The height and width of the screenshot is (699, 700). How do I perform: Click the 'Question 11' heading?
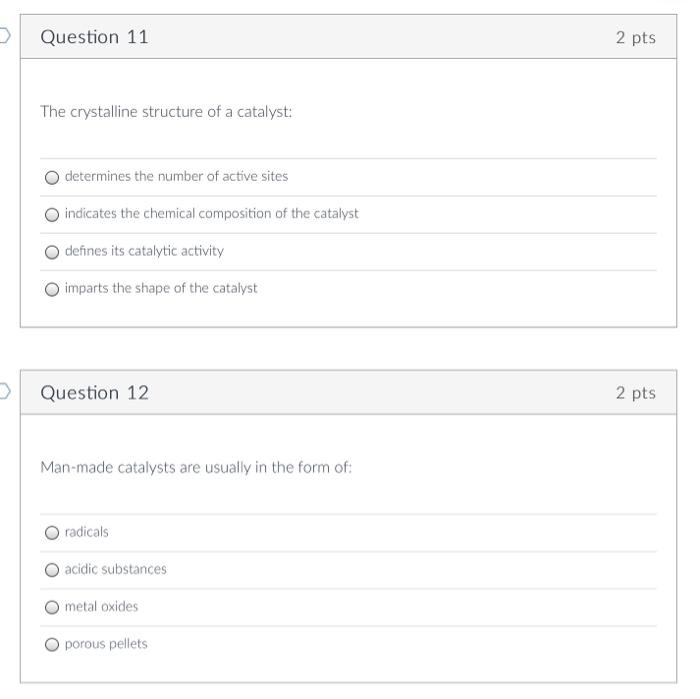(x=94, y=37)
